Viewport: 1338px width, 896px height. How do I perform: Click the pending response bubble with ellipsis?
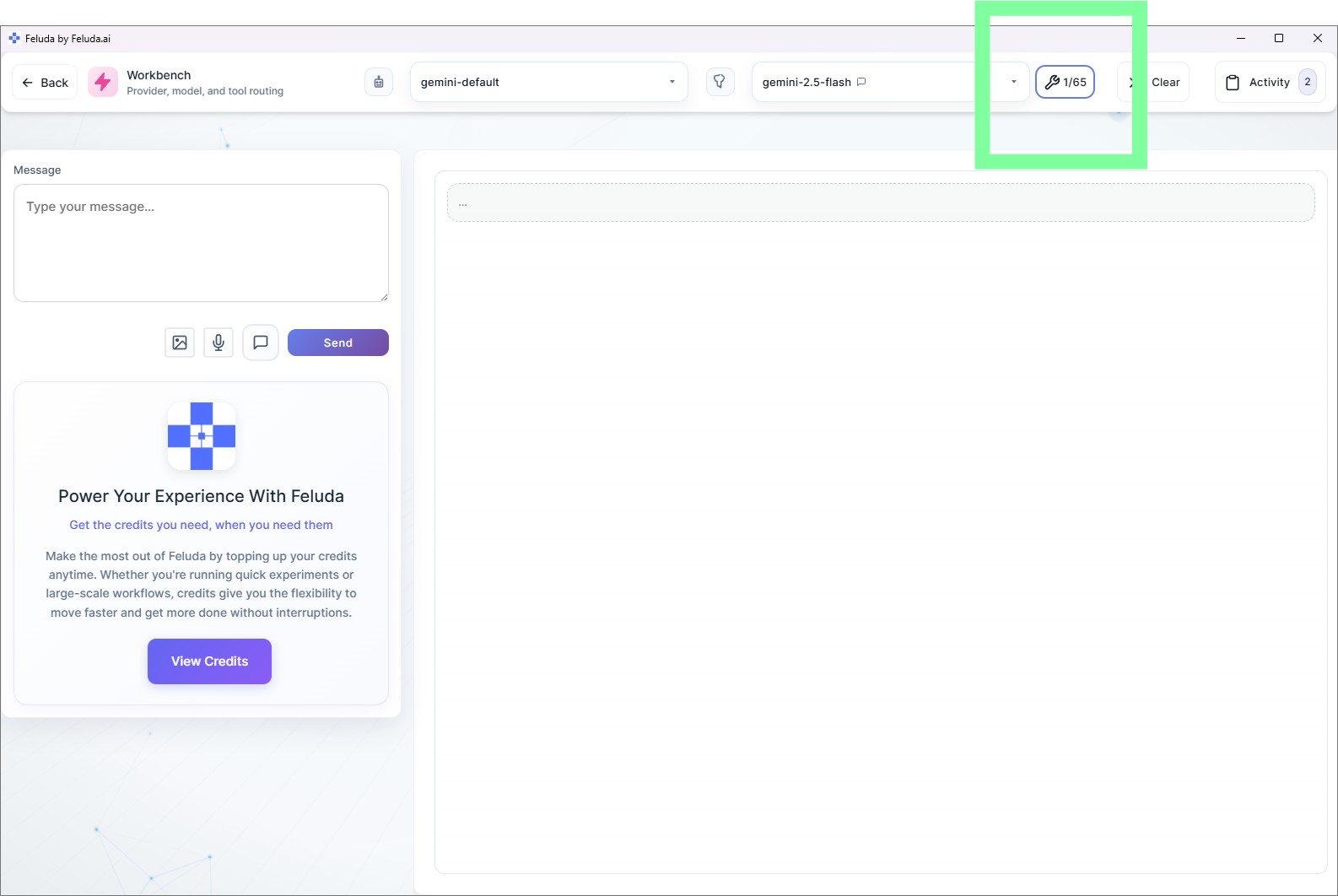click(881, 202)
